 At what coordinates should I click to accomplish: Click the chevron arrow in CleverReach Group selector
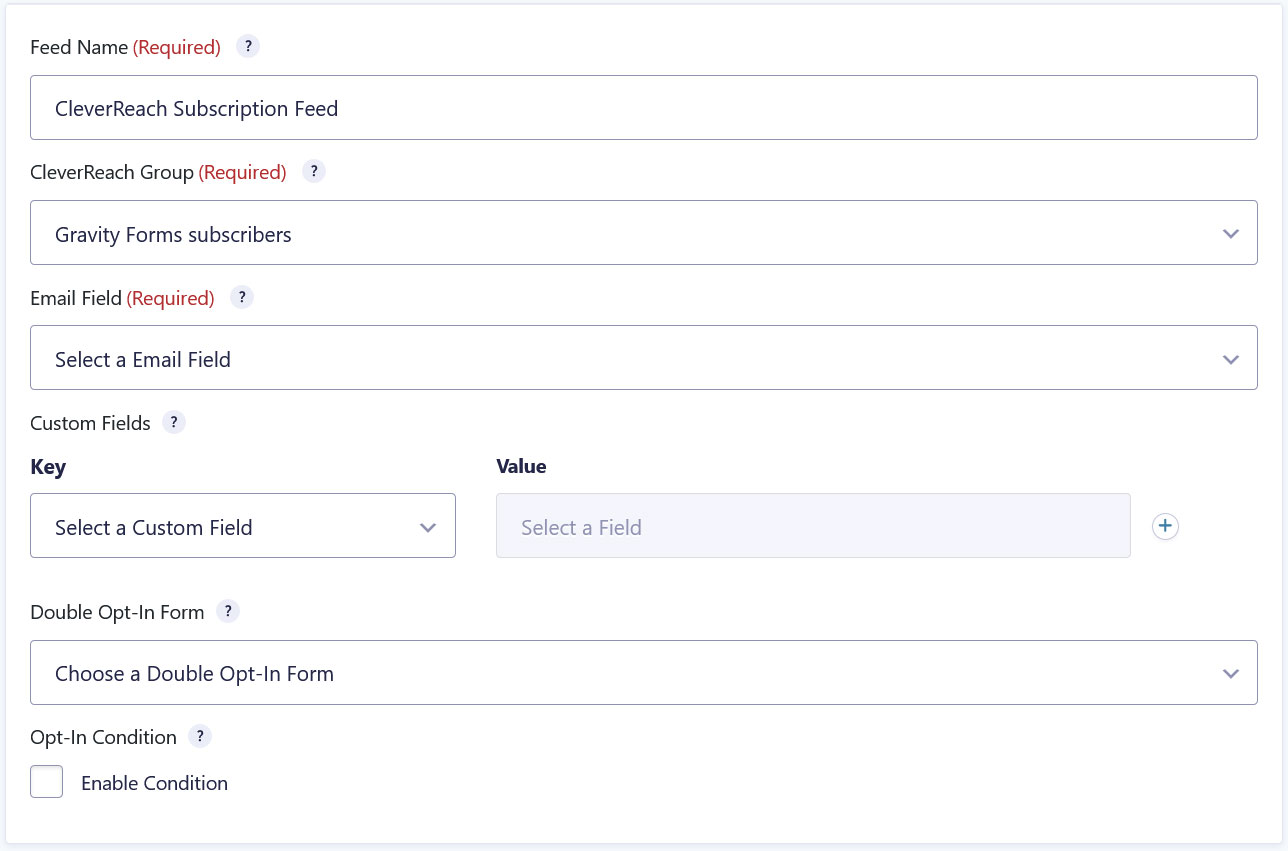coord(1231,234)
